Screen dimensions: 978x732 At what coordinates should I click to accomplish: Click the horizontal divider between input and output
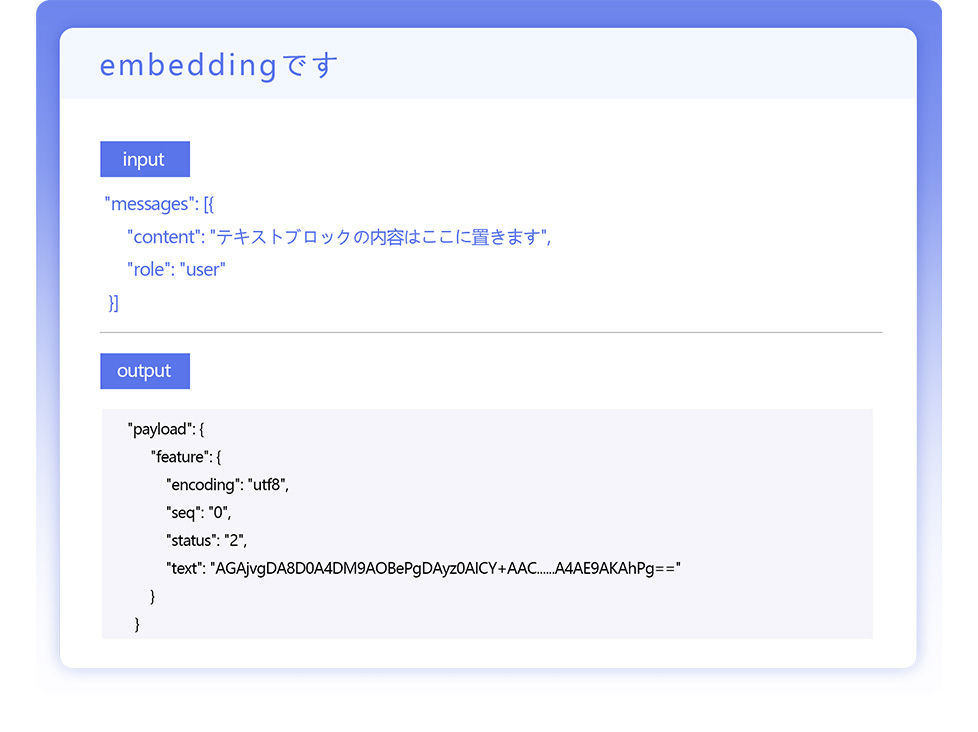491,332
